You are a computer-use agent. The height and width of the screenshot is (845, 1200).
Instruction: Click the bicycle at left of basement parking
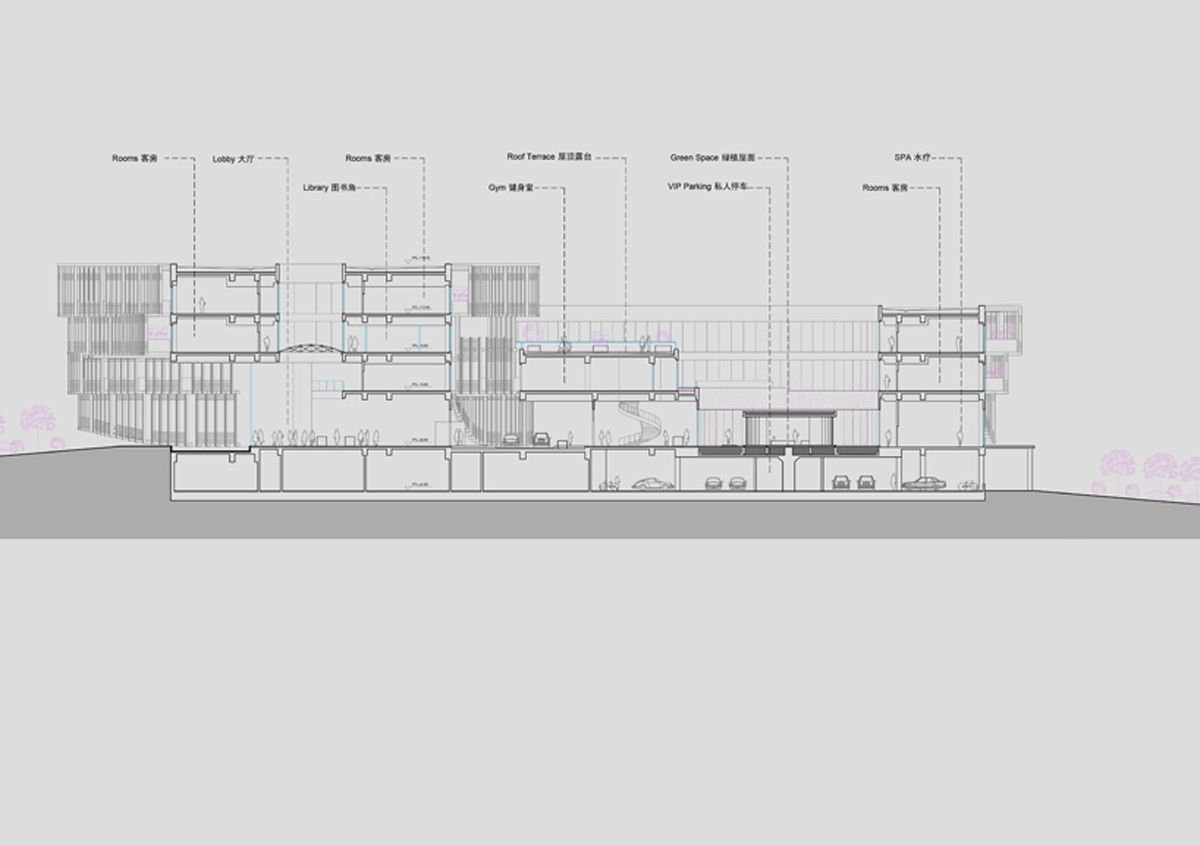tap(606, 485)
